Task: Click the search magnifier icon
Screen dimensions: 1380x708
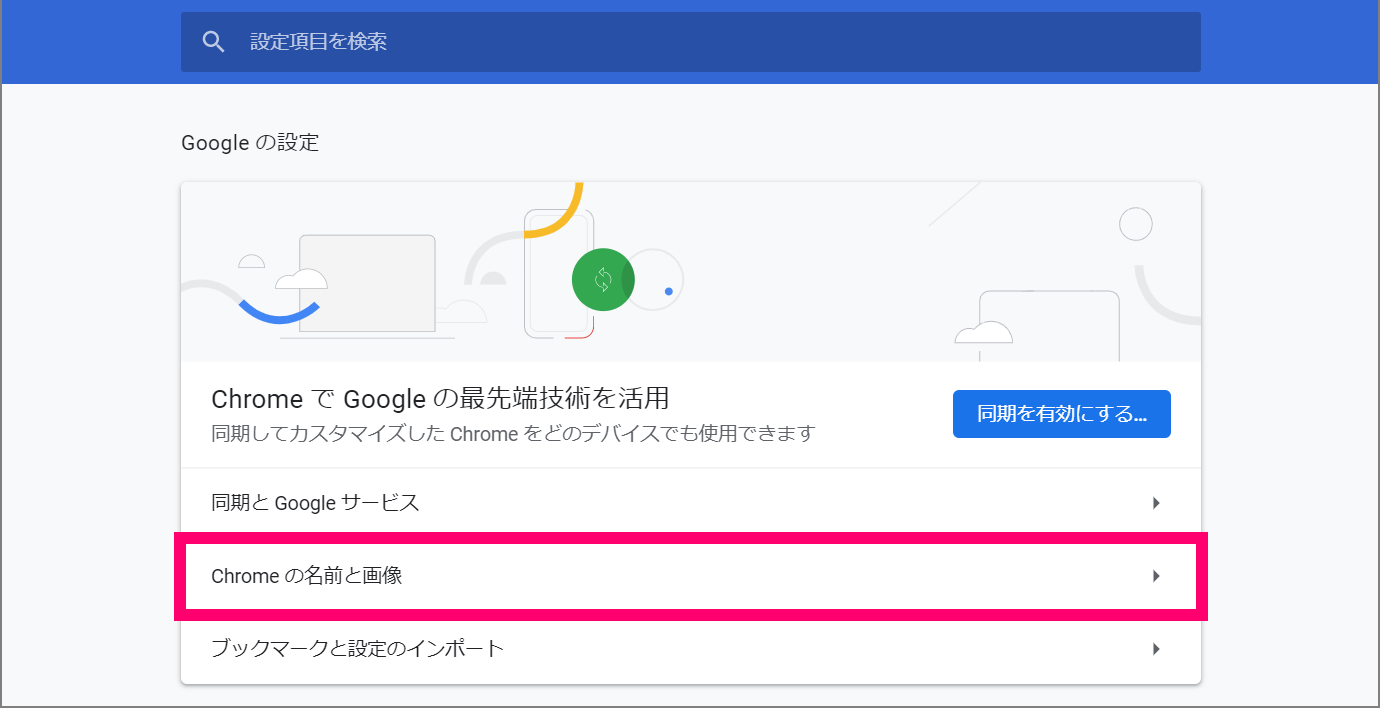Action: [213, 41]
